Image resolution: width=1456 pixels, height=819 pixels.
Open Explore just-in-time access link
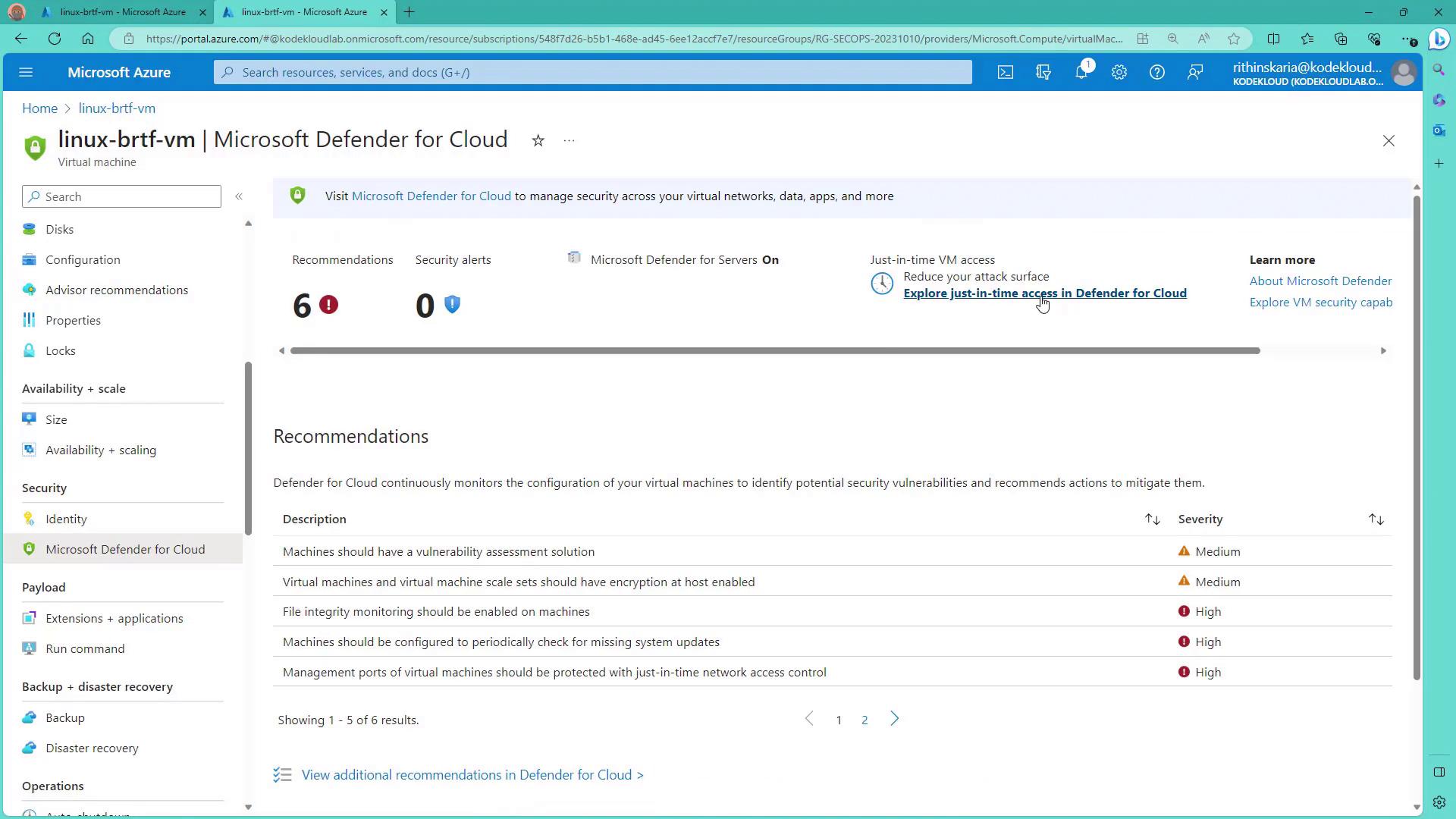click(x=1044, y=293)
